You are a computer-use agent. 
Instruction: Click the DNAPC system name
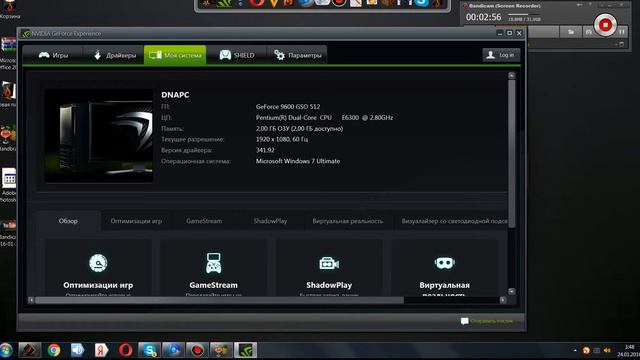coord(175,95)
